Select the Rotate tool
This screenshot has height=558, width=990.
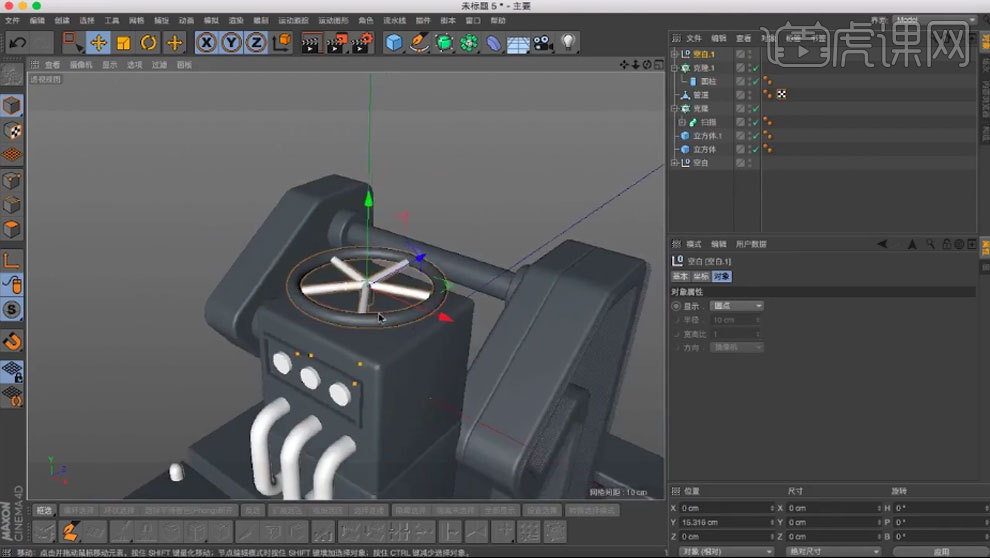coord(149,42)
